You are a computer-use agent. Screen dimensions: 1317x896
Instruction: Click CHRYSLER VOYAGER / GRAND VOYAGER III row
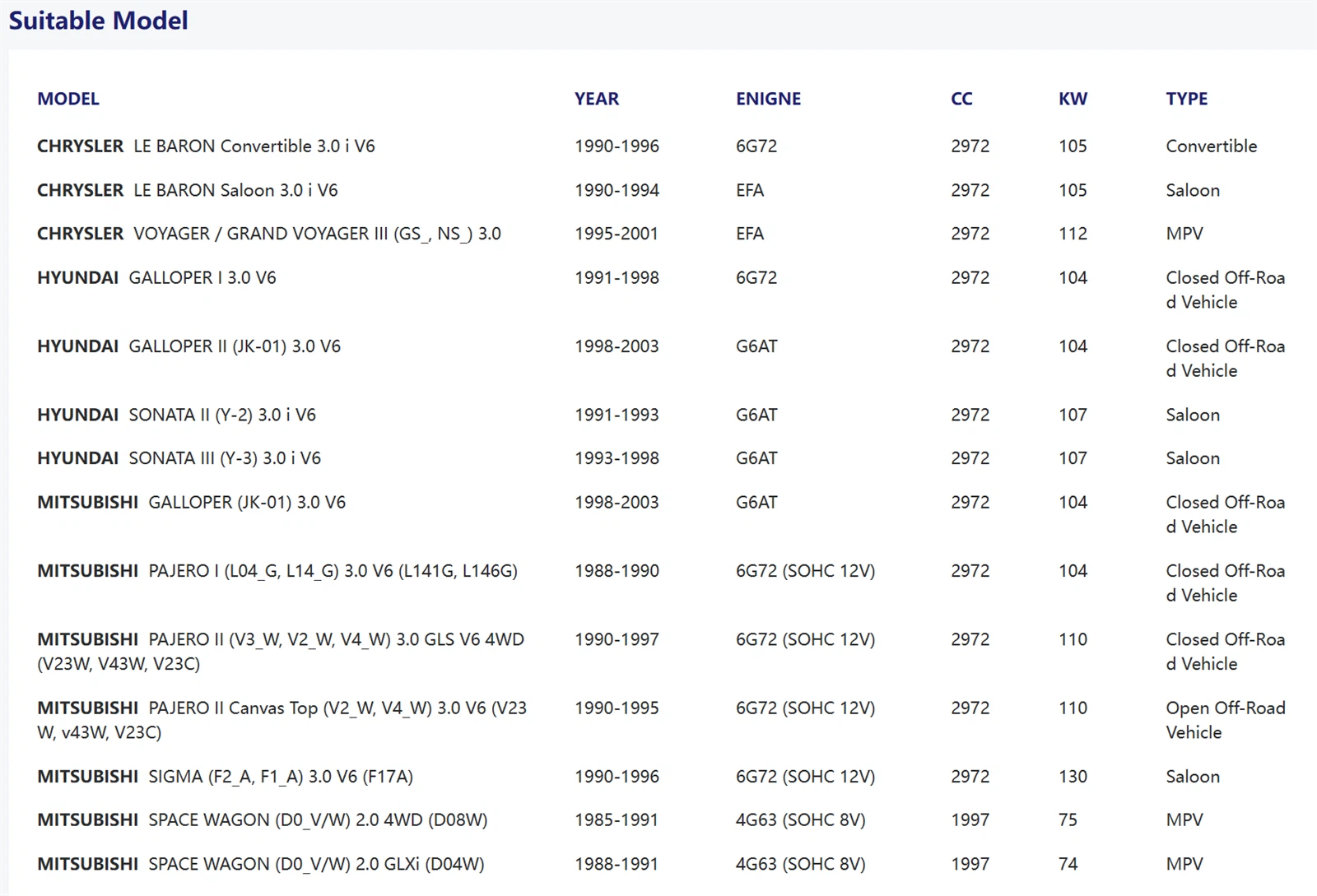(269, 234)
